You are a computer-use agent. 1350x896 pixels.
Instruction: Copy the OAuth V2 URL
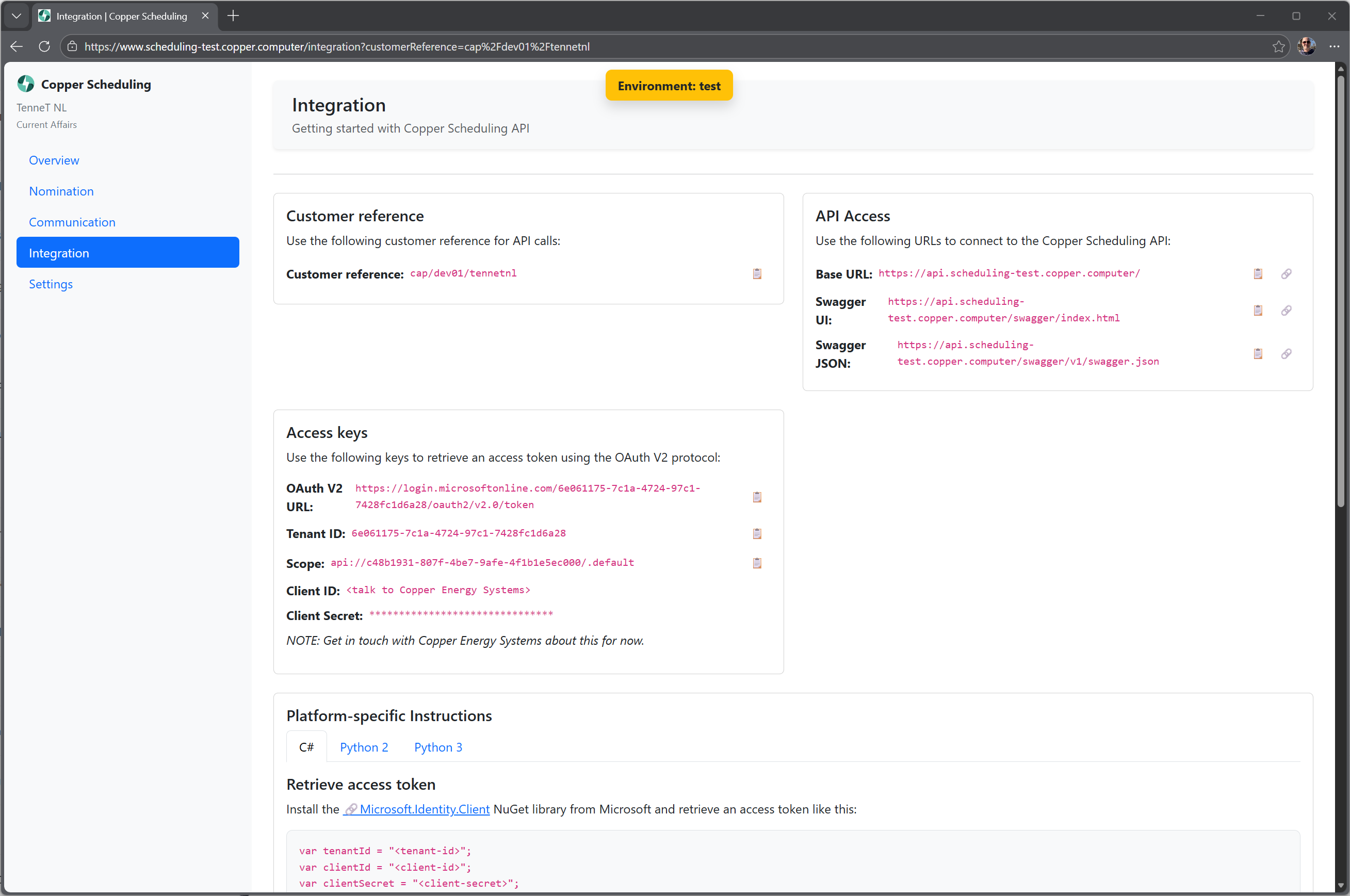pos(757,497)
